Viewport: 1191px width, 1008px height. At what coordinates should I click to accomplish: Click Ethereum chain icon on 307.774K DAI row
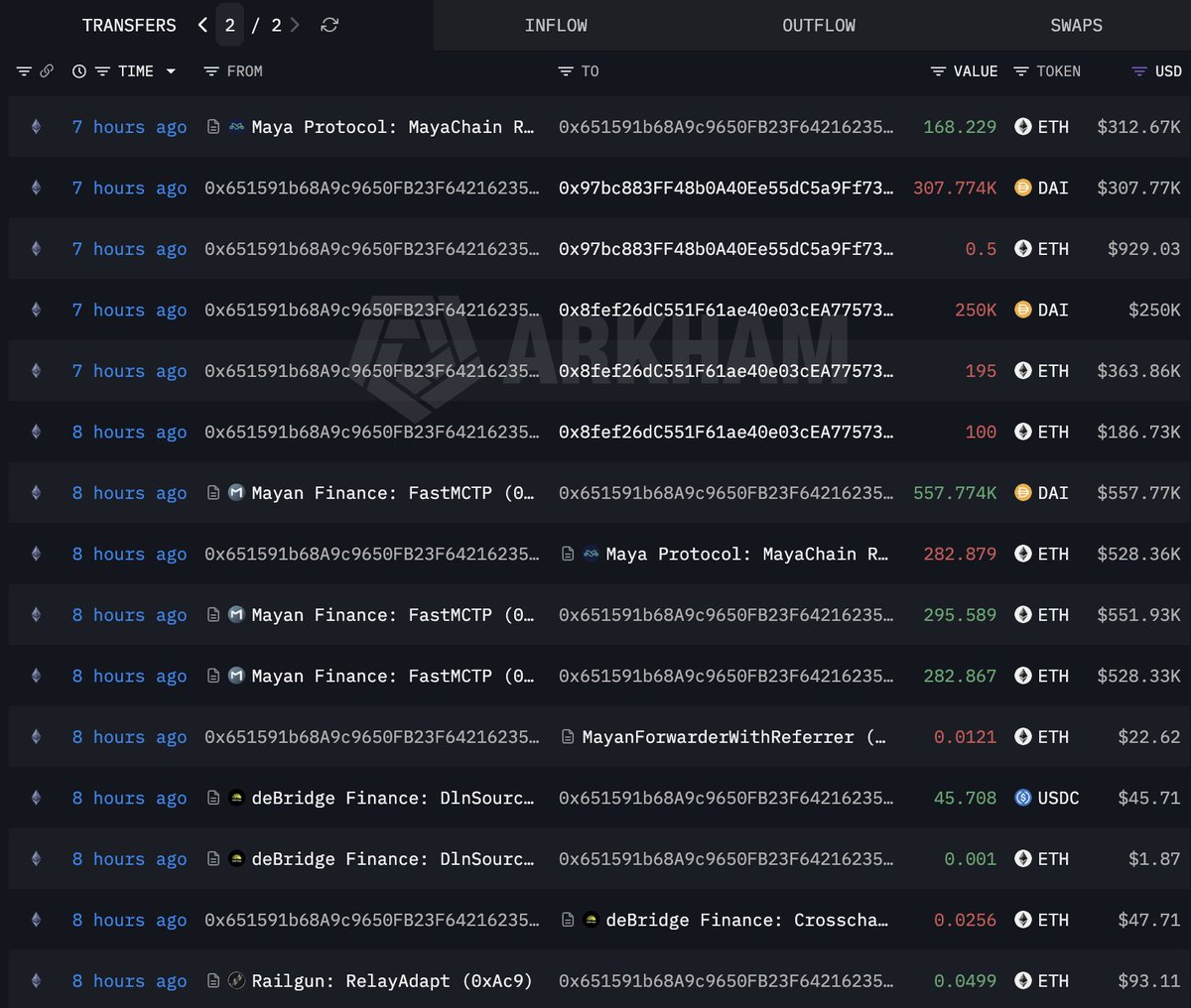[x=36, y=188]
